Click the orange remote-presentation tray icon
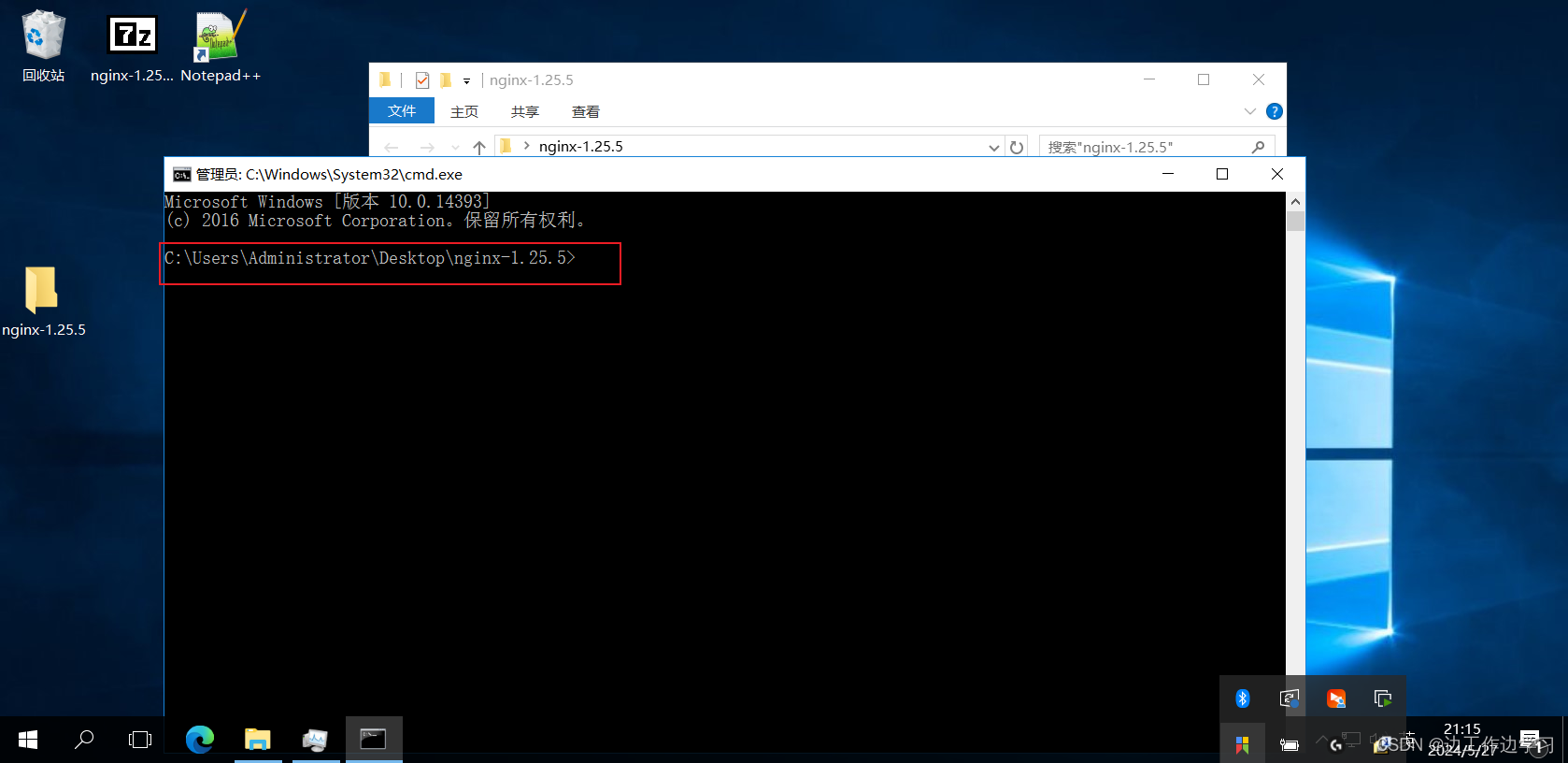The image size is (1568, 763). (1336, 698)
